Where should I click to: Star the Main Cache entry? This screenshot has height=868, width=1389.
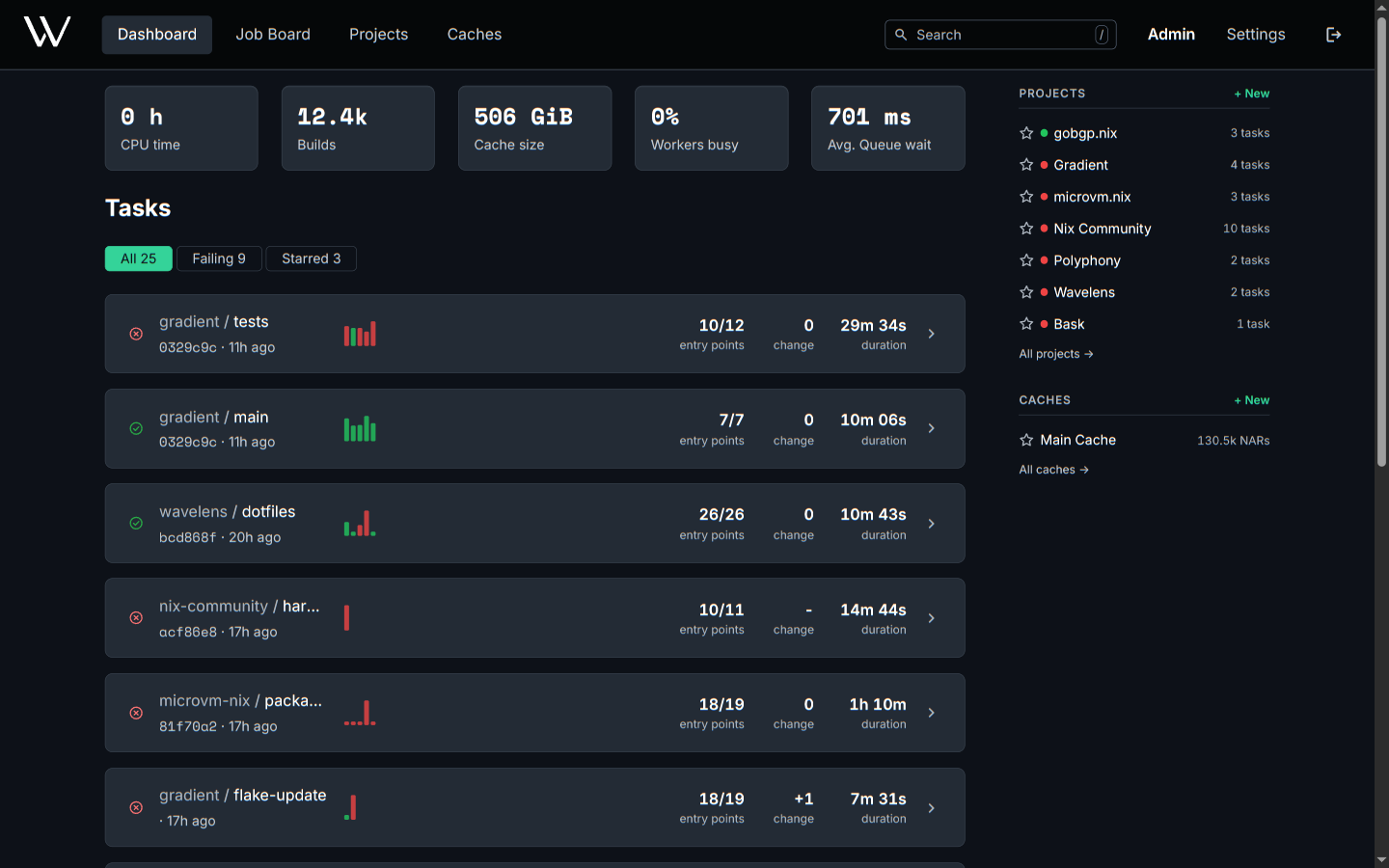coord(1026,440)
